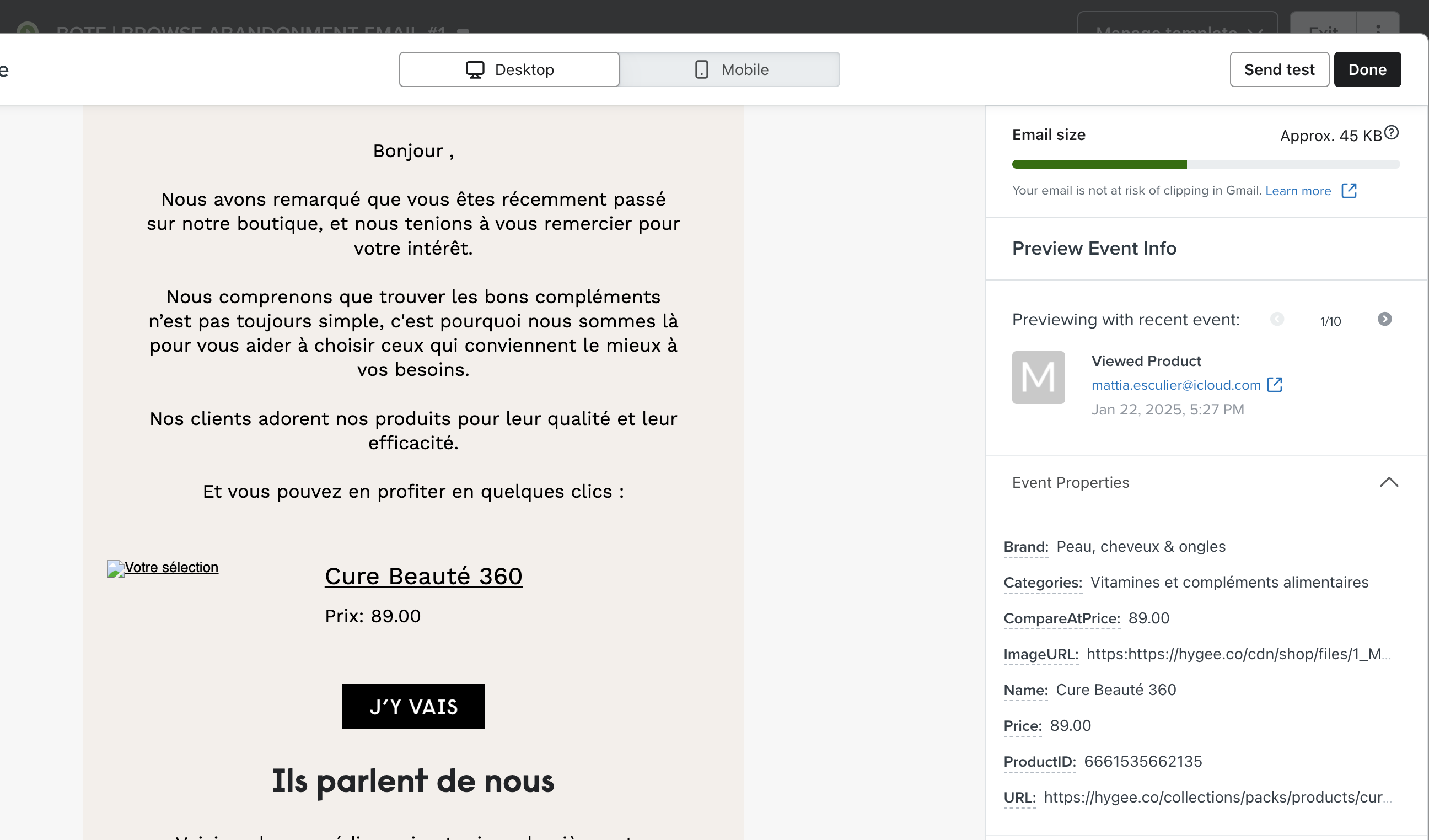The image size is (1429, 840).
Task: Click the Bonjour greeting line
Action: pos(413,151)
